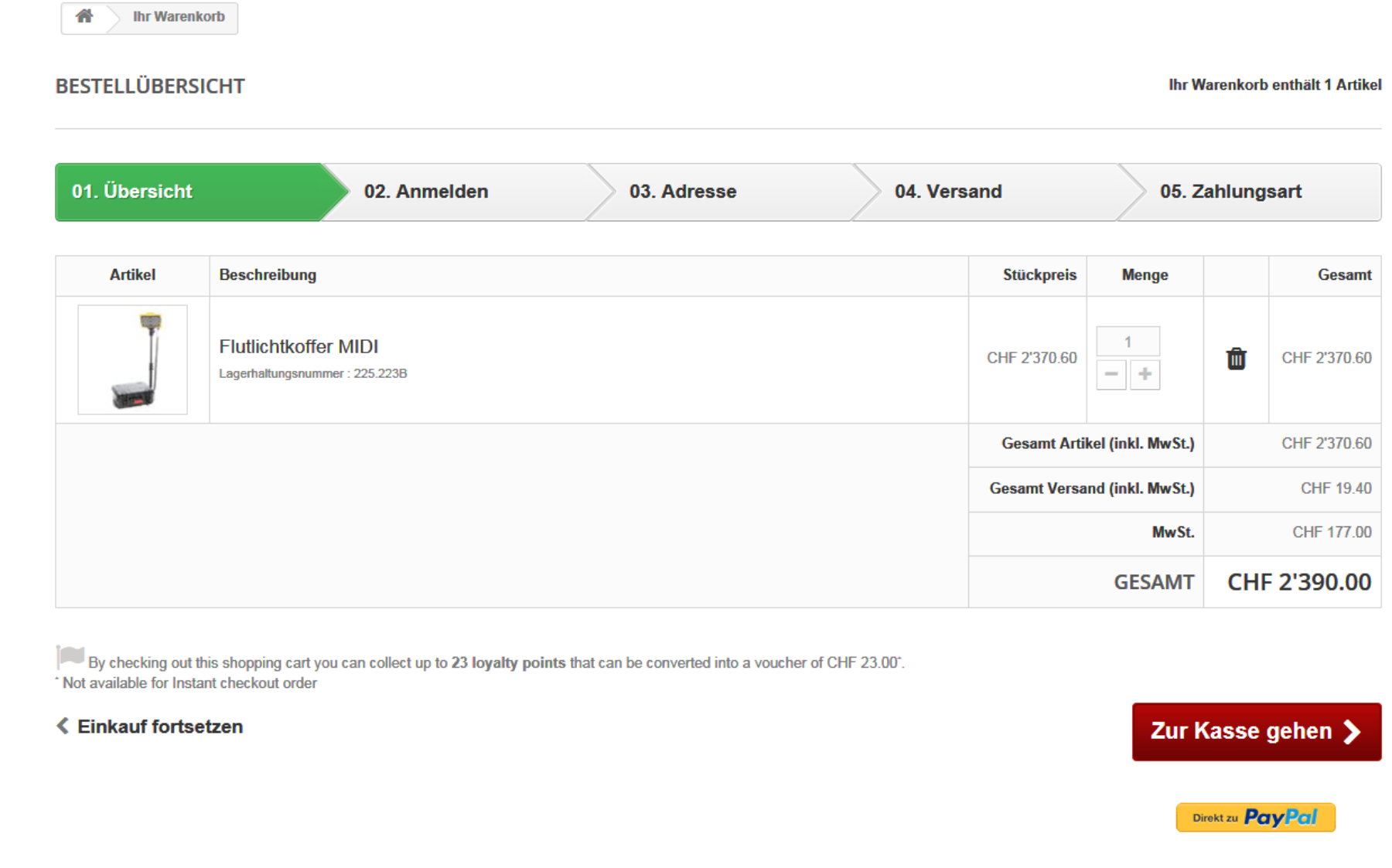
Task: Go to step 04. Versand
Action: 948,192
